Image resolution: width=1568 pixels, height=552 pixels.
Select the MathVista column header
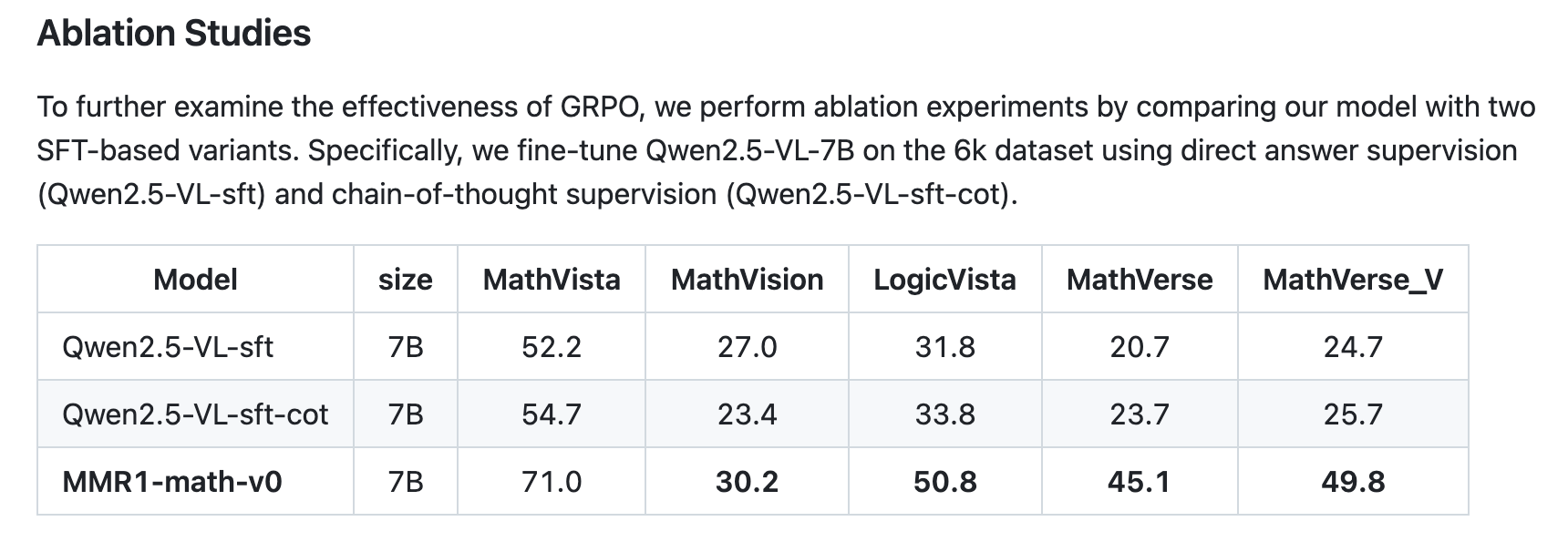(552, 280)
